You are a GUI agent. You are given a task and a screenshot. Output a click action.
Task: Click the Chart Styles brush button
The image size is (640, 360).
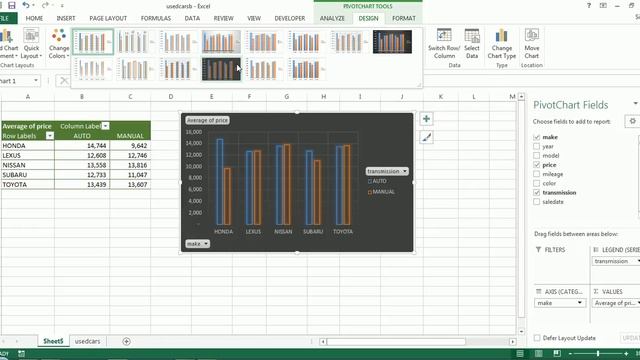click(426, 138)
